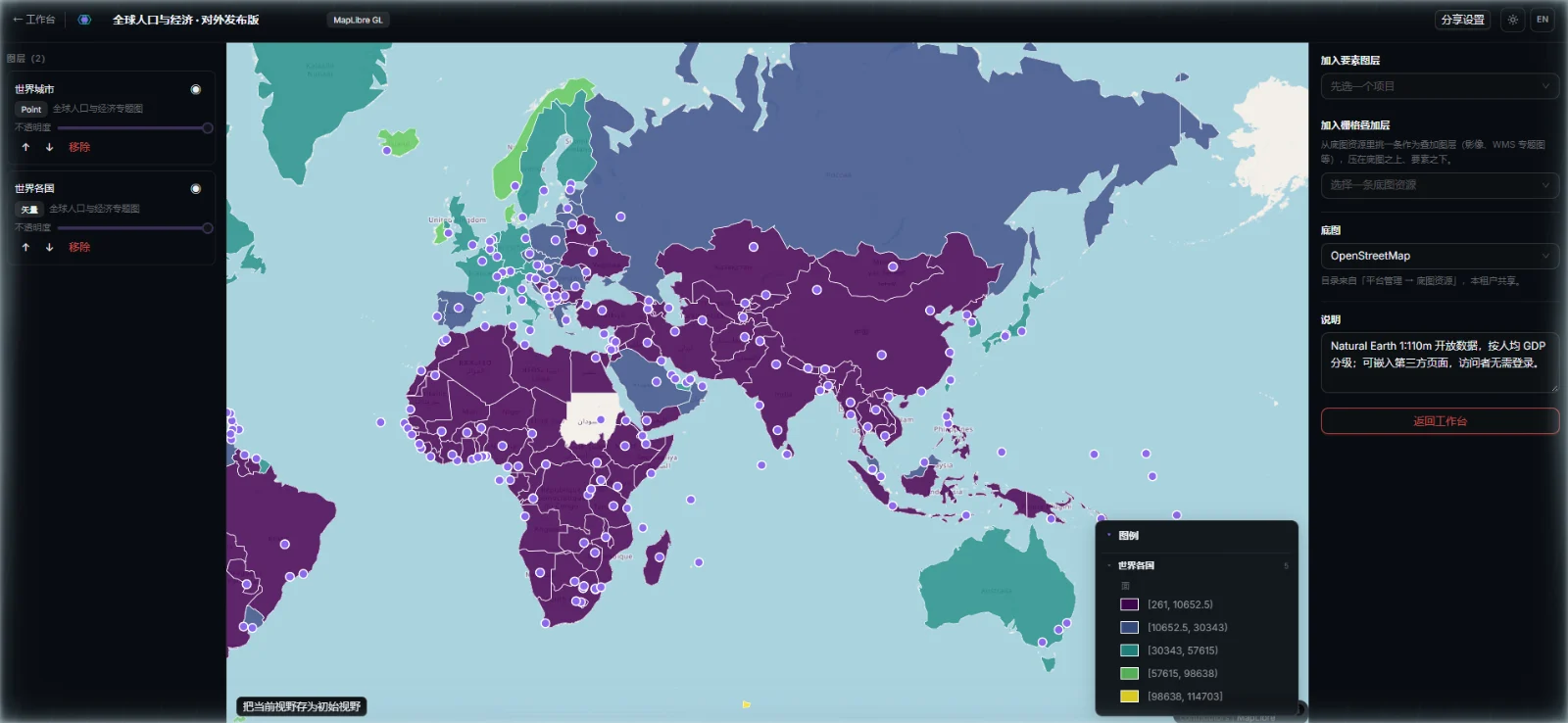Open the 加入要素图层 project dropdown
This screenshot has width=1568, height=723.
click(1440, 86)
